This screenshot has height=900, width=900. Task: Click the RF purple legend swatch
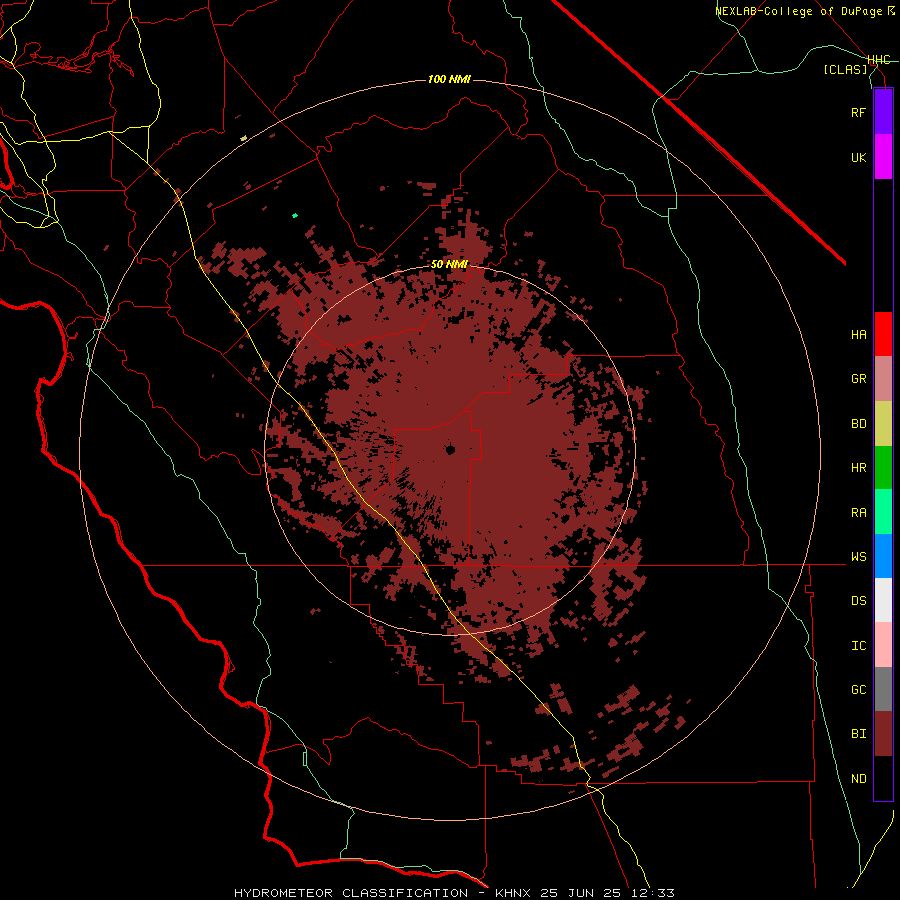[883, 112]
